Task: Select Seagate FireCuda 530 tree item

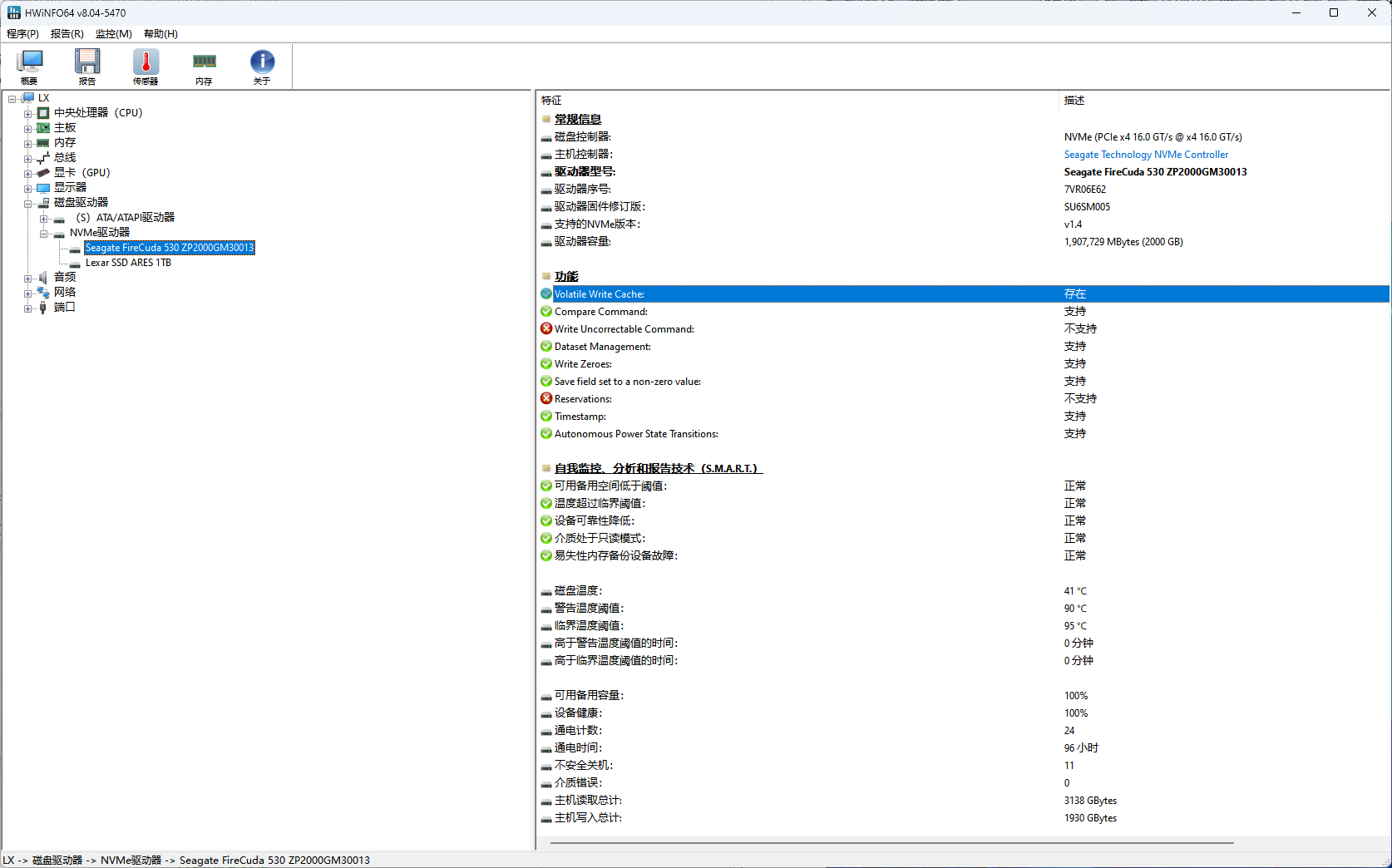Action: click(170, 248)
